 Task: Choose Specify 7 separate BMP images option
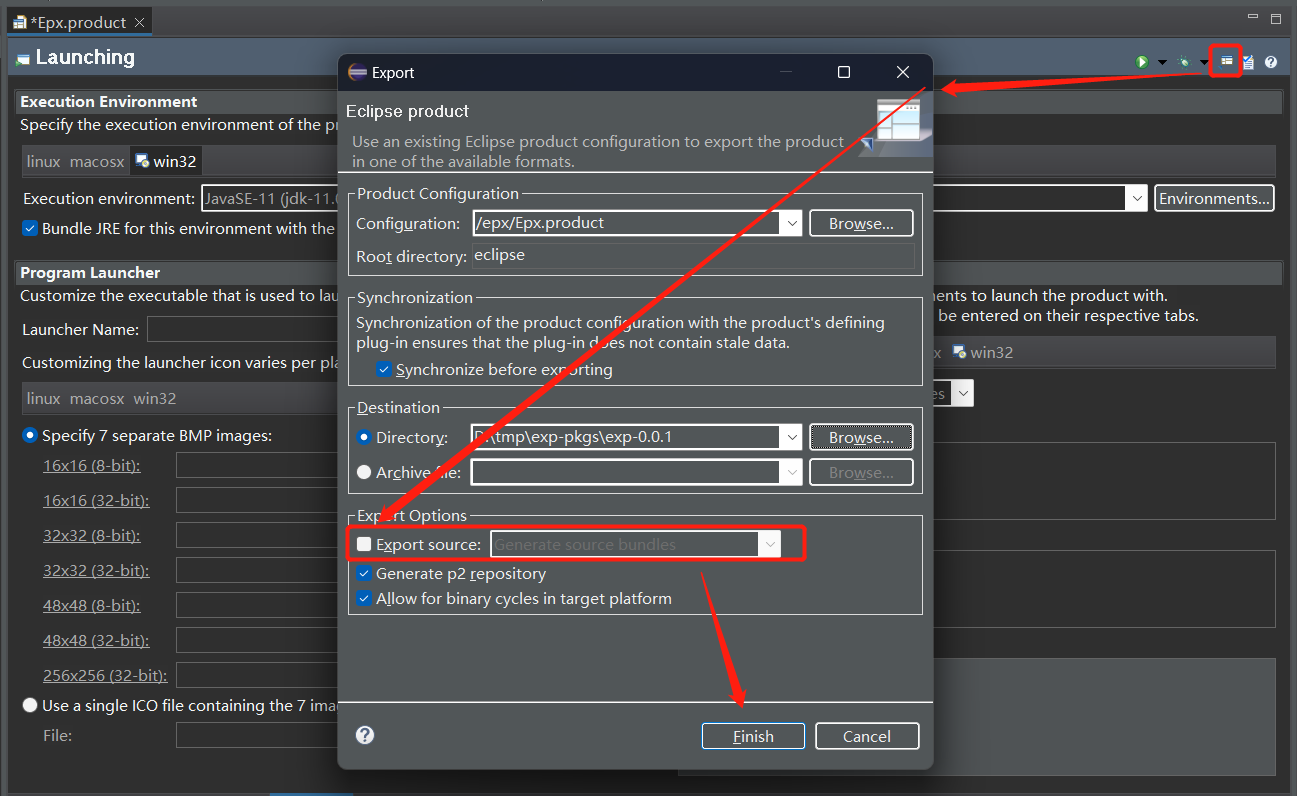pyautogui.click(x=30, y=435)
